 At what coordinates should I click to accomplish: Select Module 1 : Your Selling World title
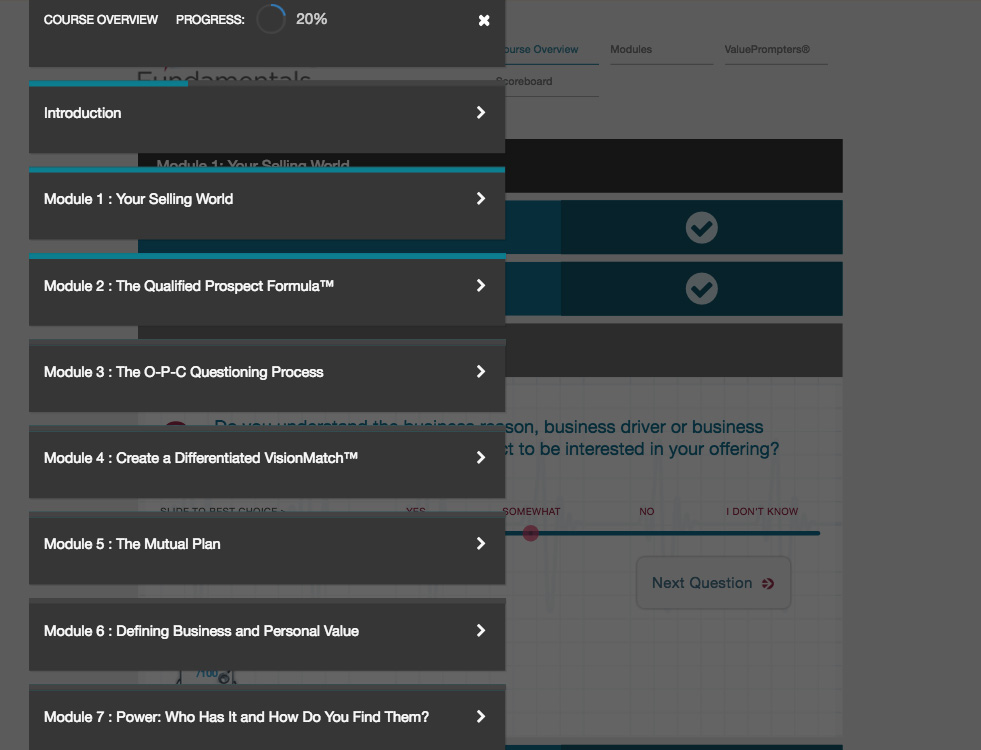coord(138,199)
